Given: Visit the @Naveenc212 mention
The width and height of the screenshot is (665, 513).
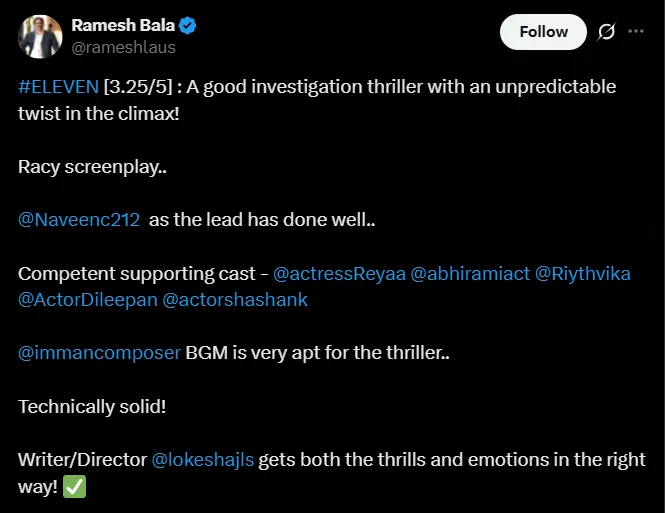Looking at the screenshot, I should pyautogui.click(x=79, y=220).
